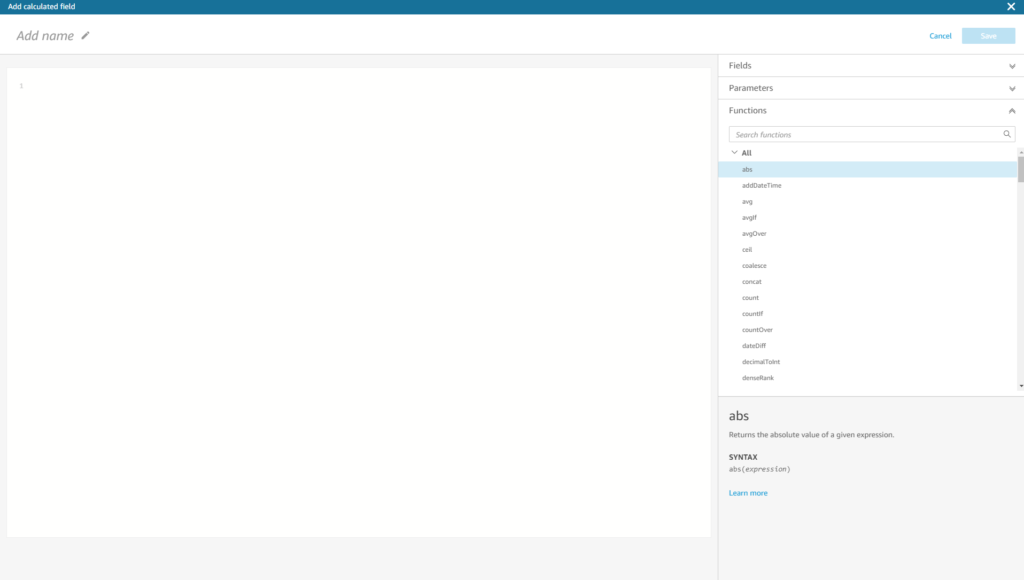1024x580 pixels.
Task: Expand the Fields panel
Action: coord(1012,66)
